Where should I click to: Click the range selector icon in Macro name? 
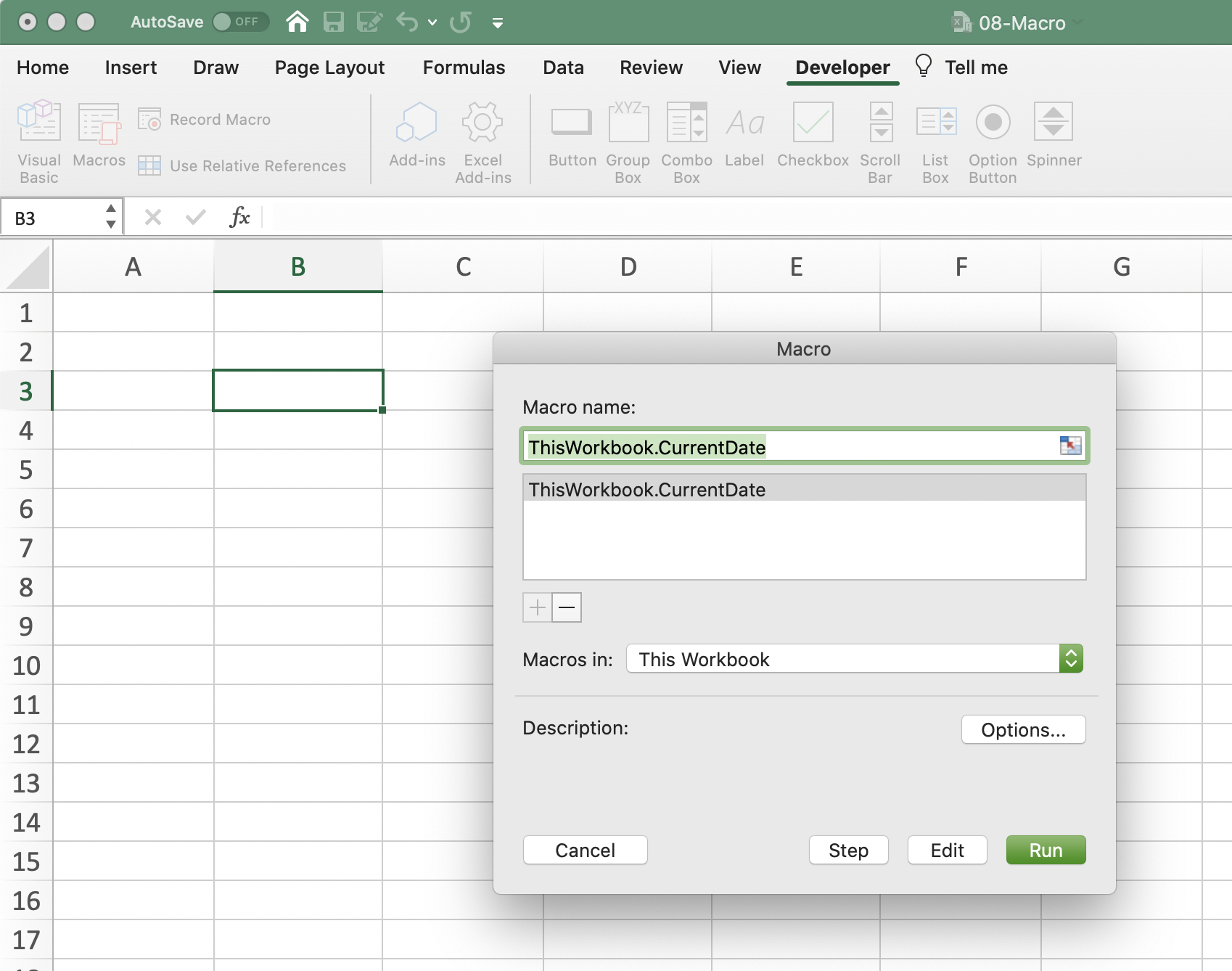[x=1070, y=446]
